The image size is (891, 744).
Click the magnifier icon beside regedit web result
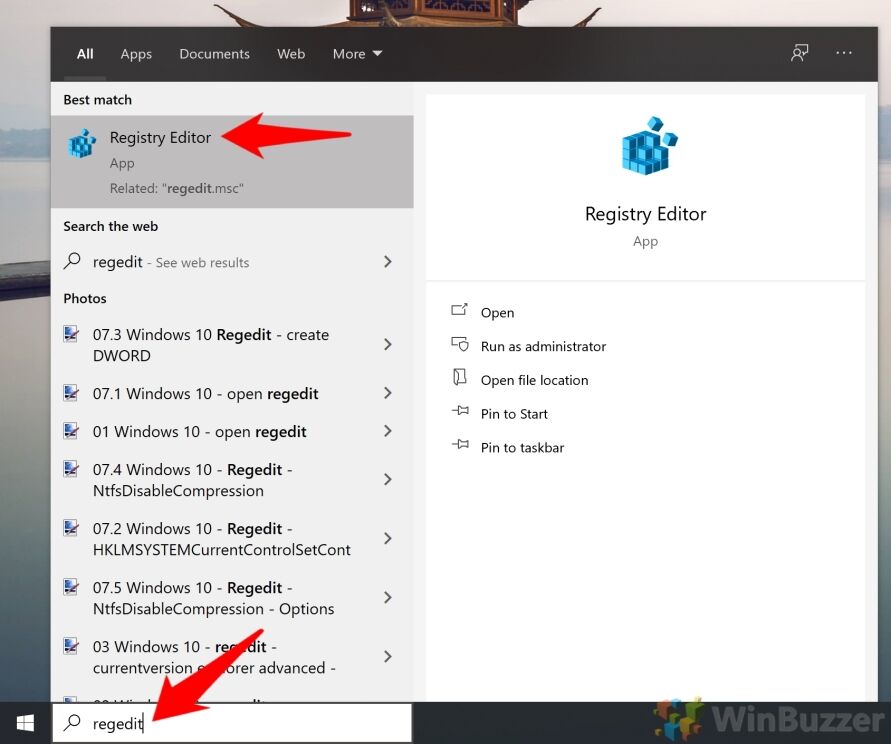(x=72, y=261)
